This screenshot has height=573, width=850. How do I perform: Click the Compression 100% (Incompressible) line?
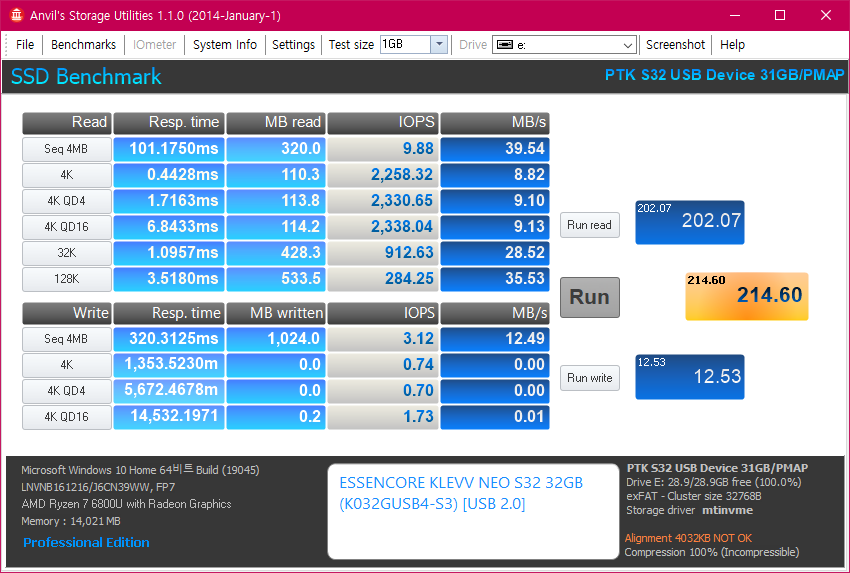(712, 552)
